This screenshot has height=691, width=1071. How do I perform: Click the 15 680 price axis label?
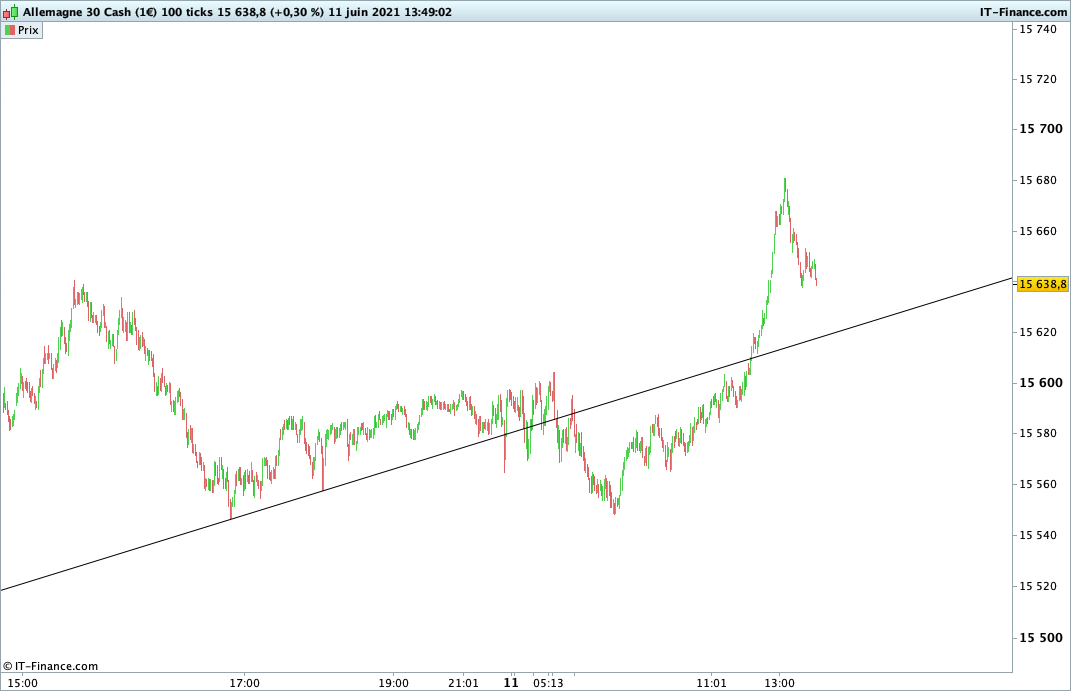(x=1038, y=180)
